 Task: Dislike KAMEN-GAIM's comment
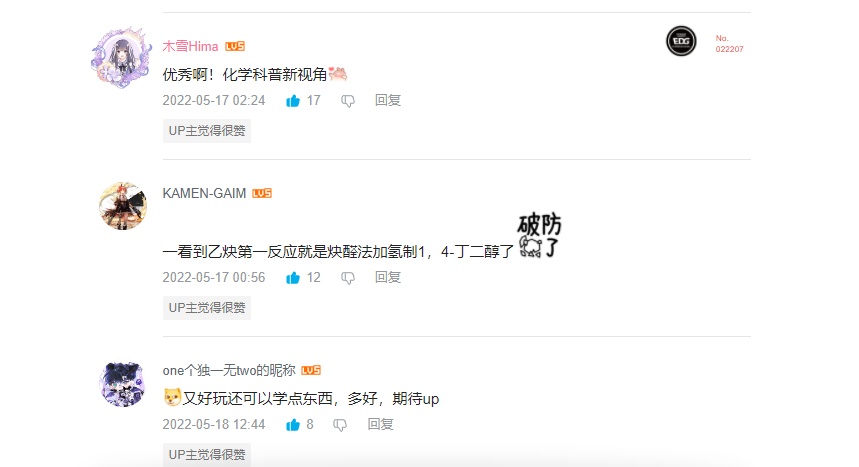pos(348,278)
